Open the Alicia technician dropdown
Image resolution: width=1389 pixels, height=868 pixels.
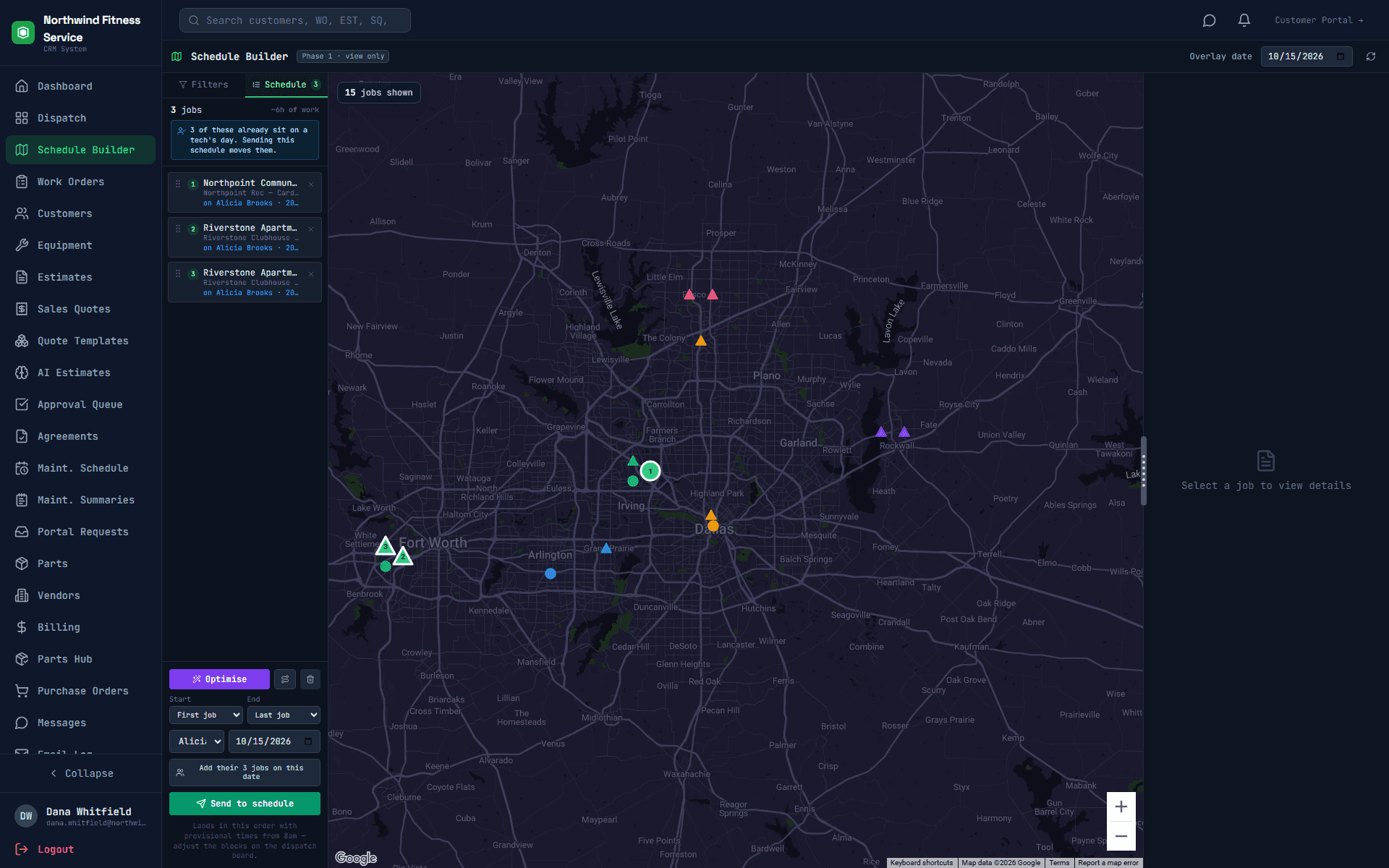(197, 741)
